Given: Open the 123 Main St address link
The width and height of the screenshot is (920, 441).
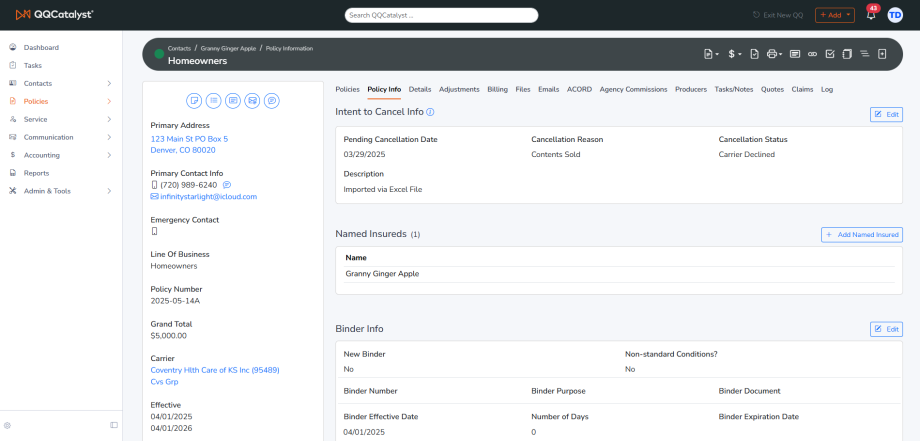Looking at the screenshot, I should (x=189, y=144).
